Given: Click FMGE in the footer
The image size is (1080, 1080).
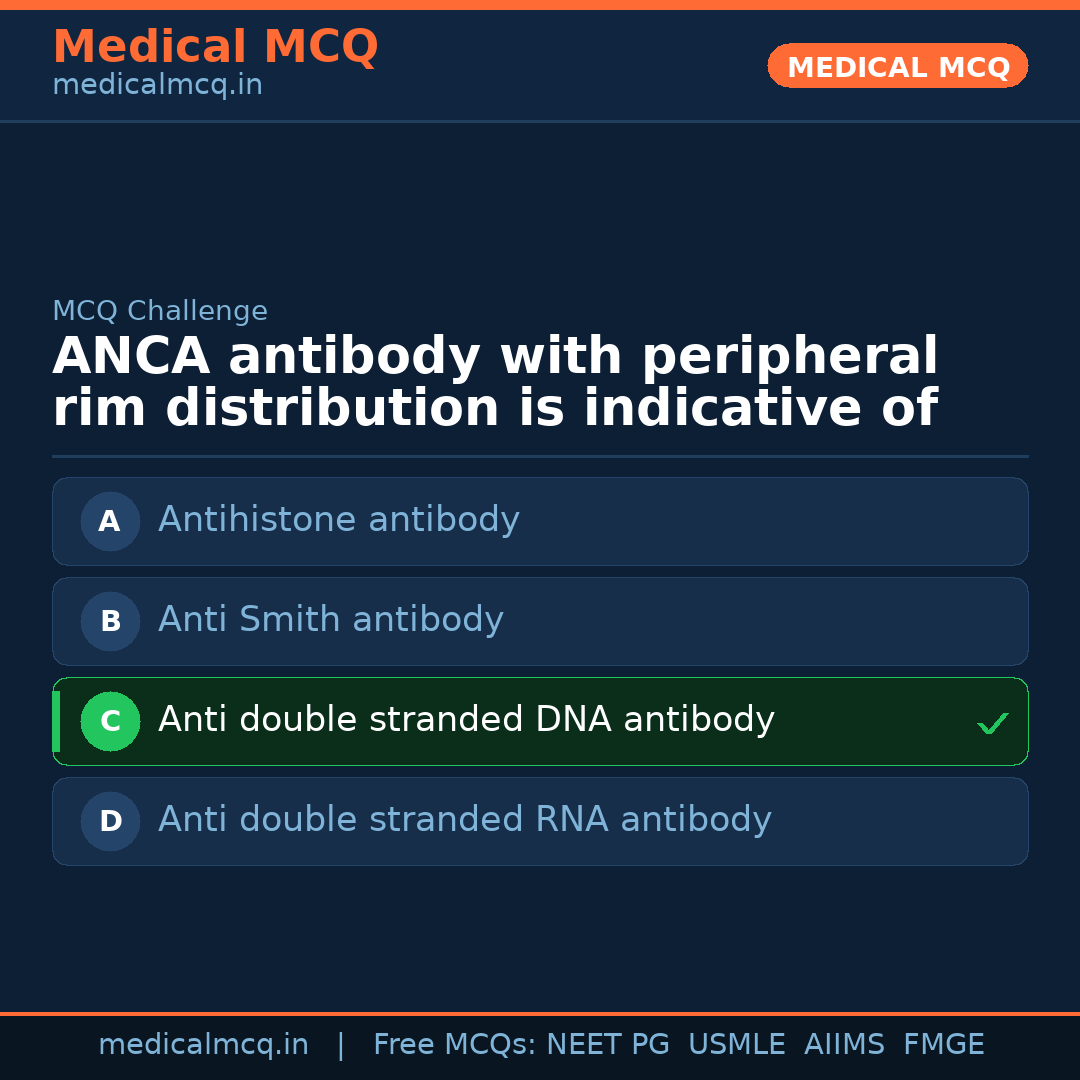Looking at the screenshot, I should pos(943,1045).
